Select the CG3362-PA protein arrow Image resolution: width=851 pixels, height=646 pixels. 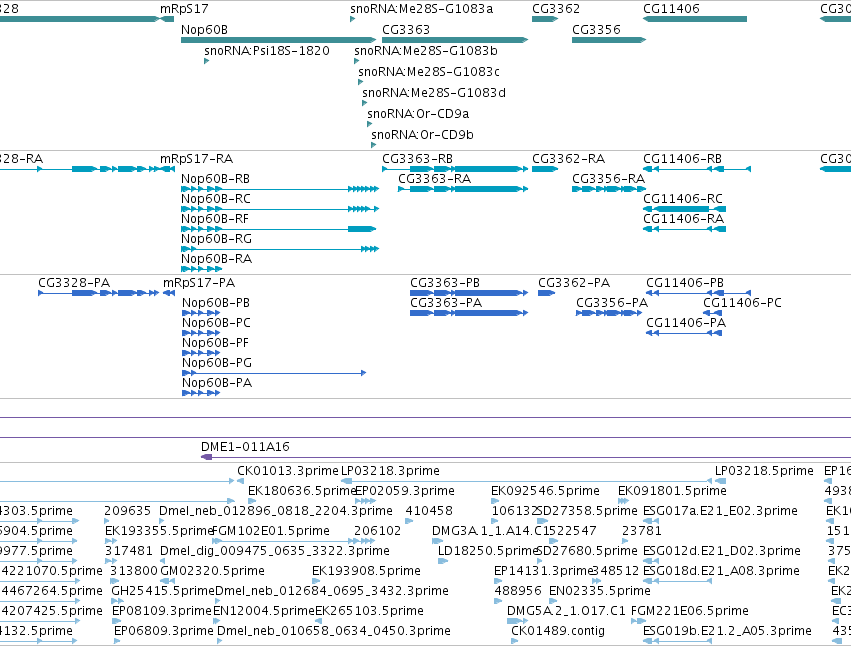pyautogui.click(x=547, y=293)
